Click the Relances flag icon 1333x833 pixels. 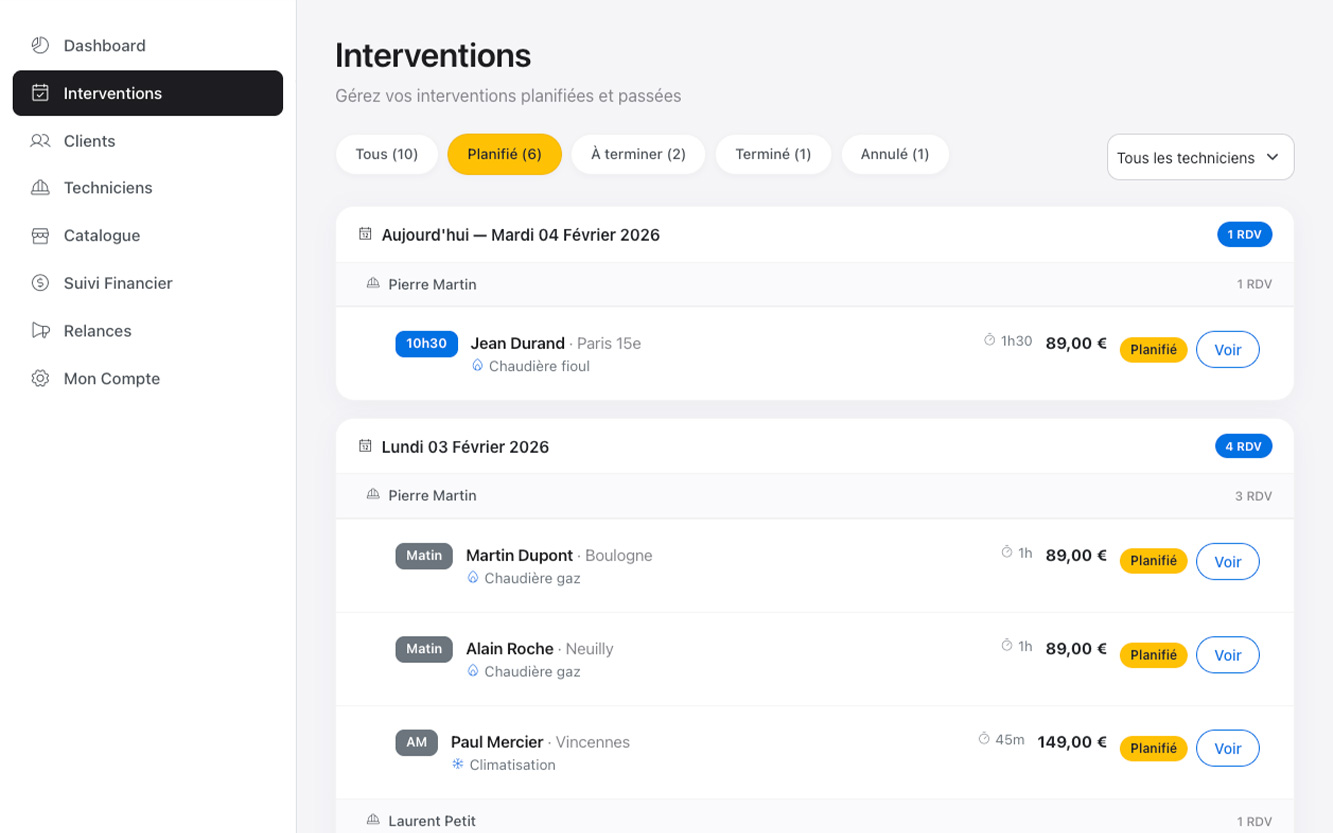coord(40,331)
